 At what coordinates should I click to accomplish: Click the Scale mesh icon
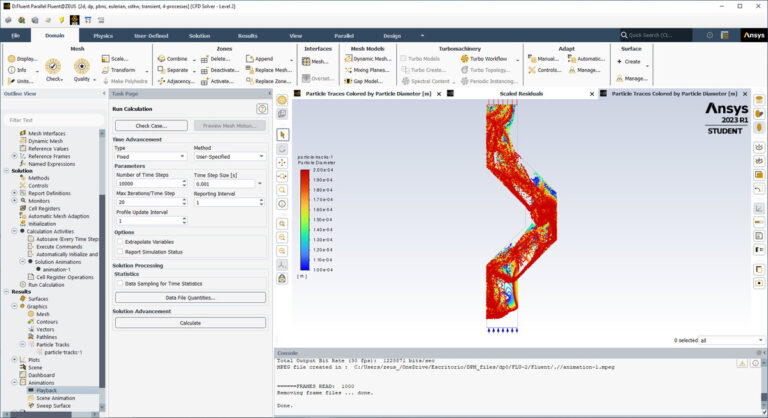[x=105, y=58]
